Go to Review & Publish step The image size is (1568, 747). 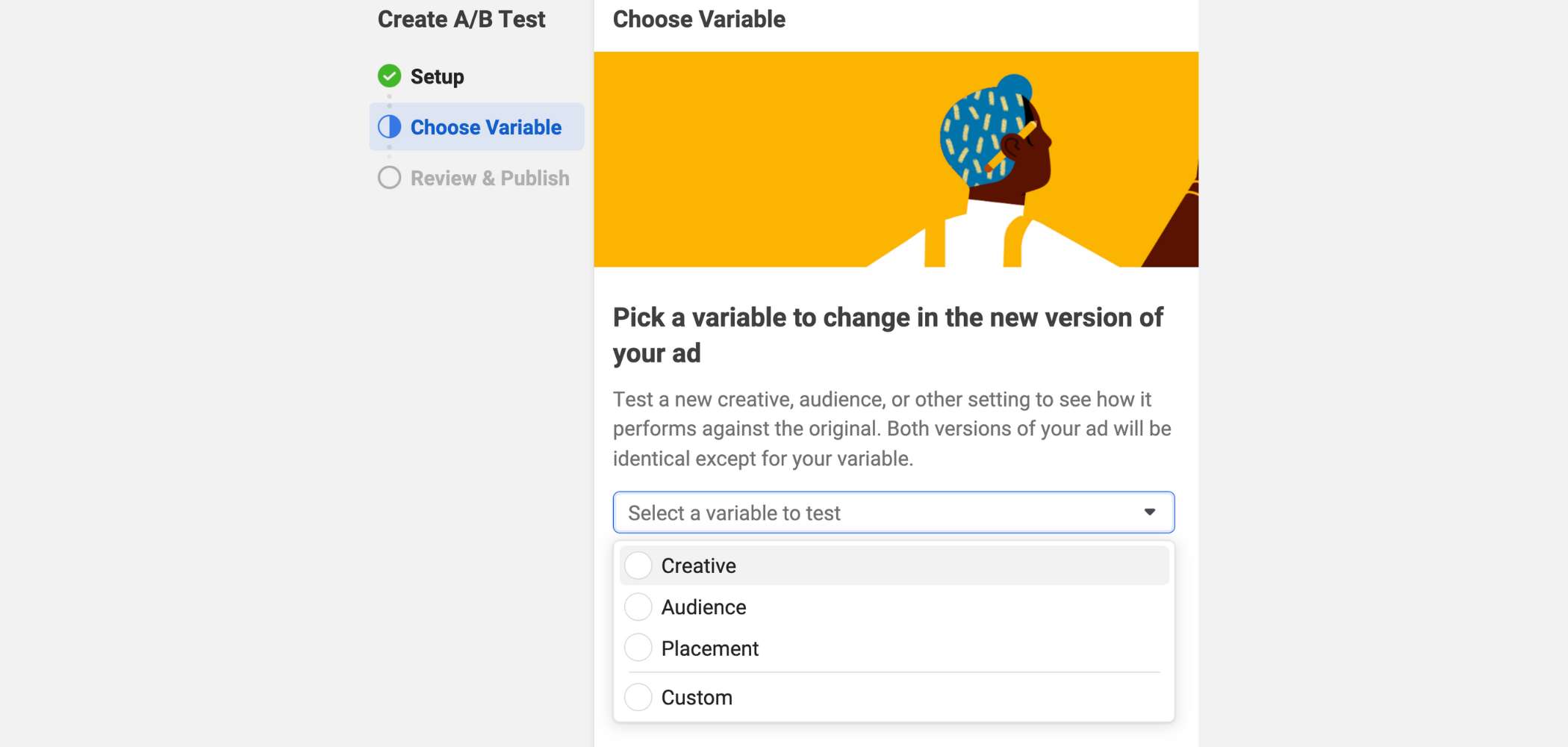coord(490,178)
